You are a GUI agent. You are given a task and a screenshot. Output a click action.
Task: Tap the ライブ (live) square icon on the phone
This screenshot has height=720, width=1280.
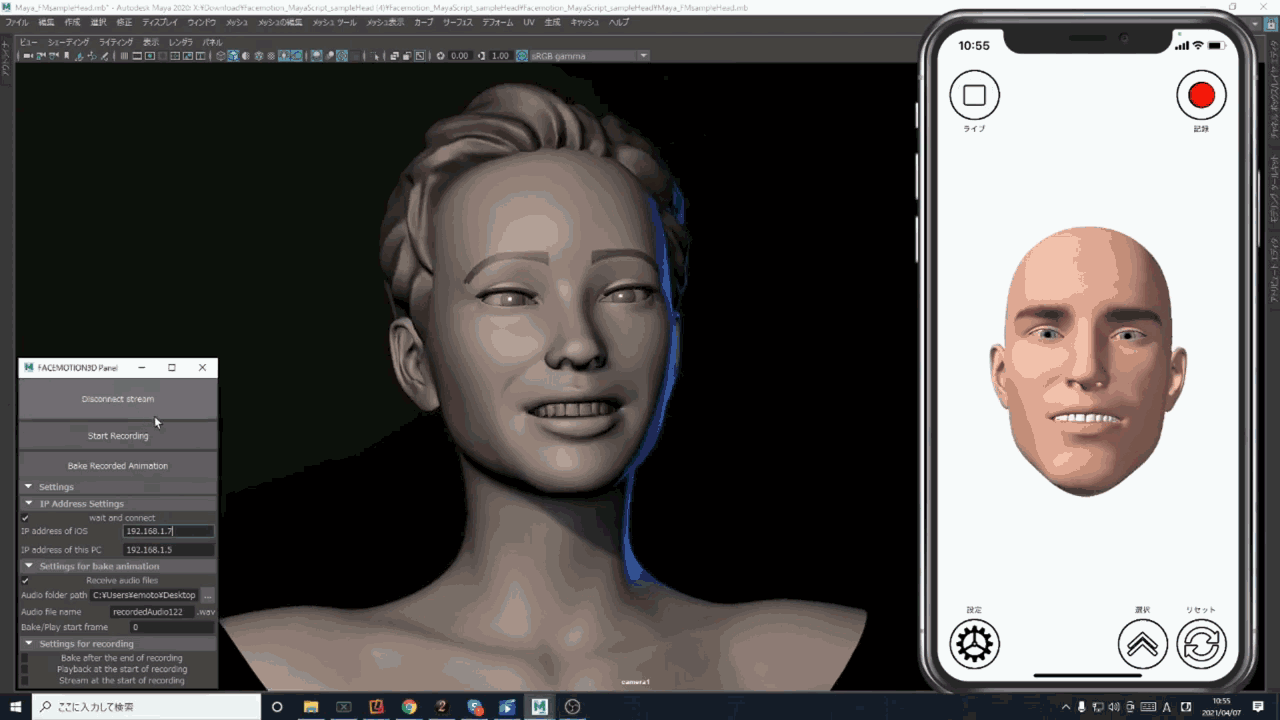coord(974,95)
